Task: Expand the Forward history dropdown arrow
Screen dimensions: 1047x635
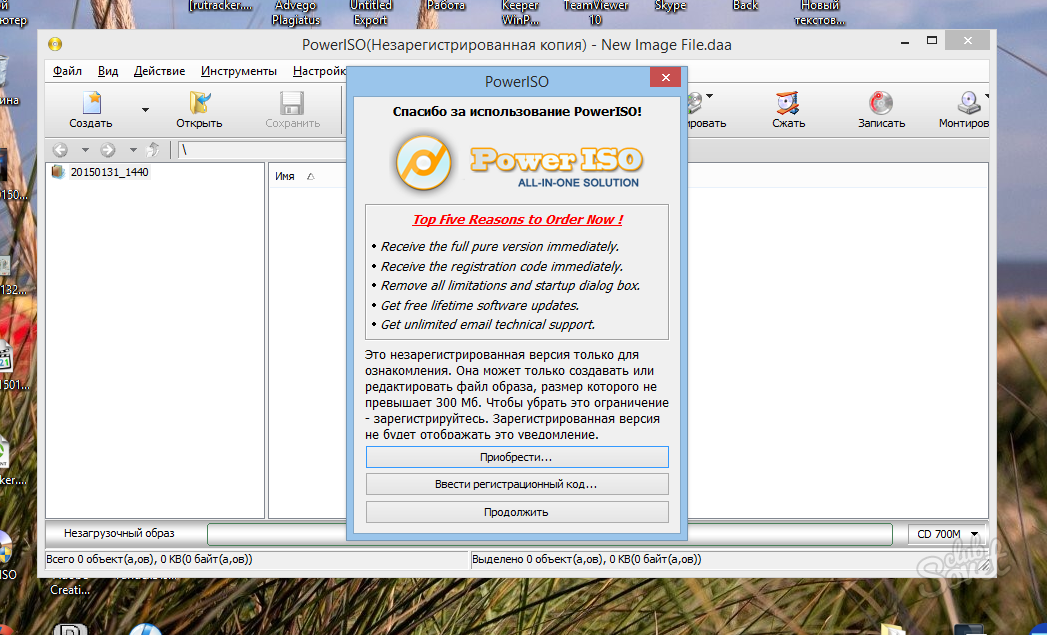Action: pyautogui.click(x=133, y=150)
